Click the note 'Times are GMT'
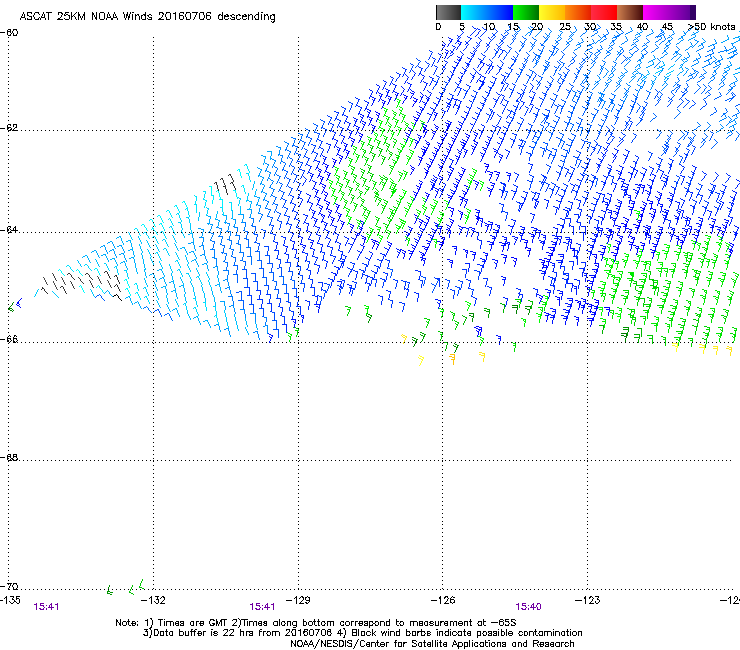The image size is (740, 650). (x=191, y=623)
